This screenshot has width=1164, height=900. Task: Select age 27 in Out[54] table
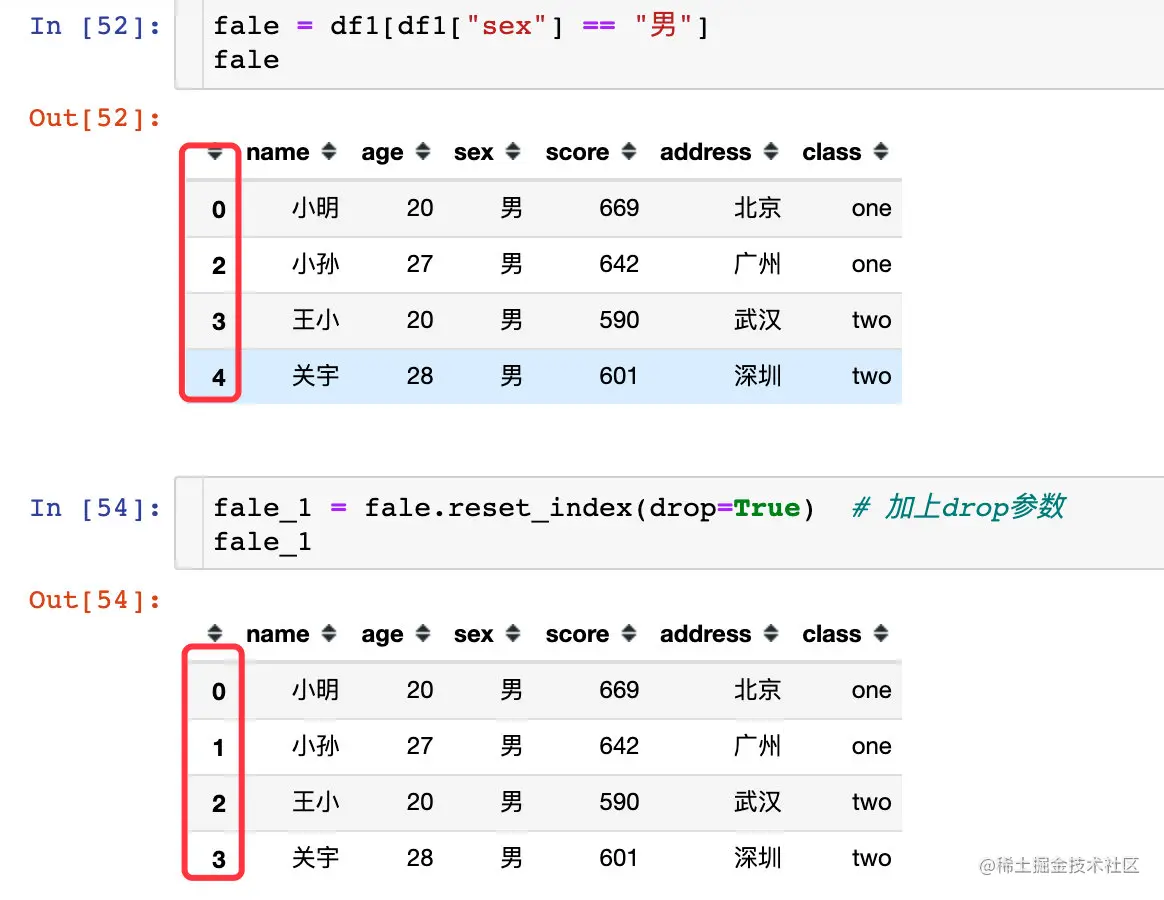419,746
